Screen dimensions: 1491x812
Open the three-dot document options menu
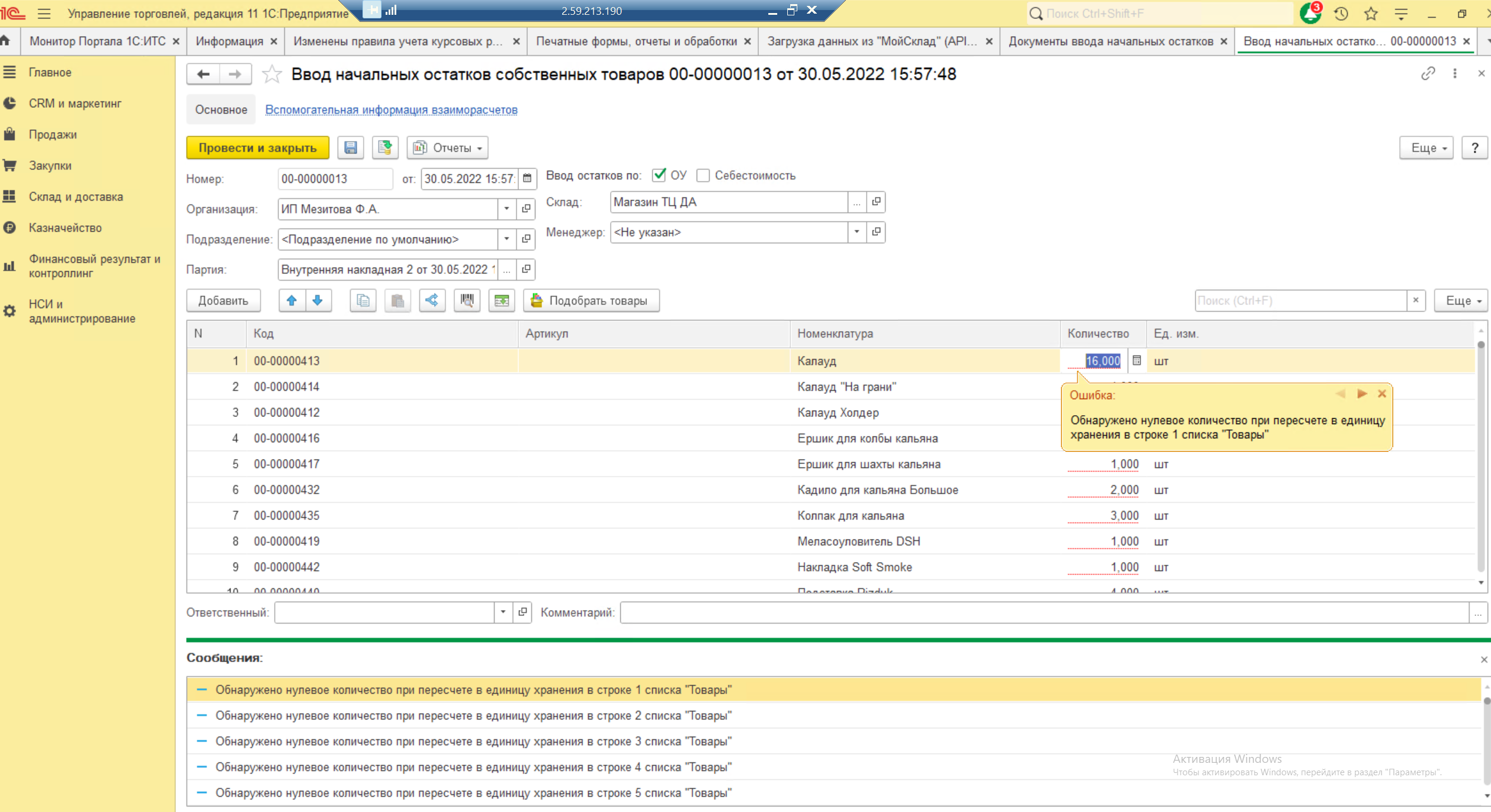click(x=1455, y=73)
